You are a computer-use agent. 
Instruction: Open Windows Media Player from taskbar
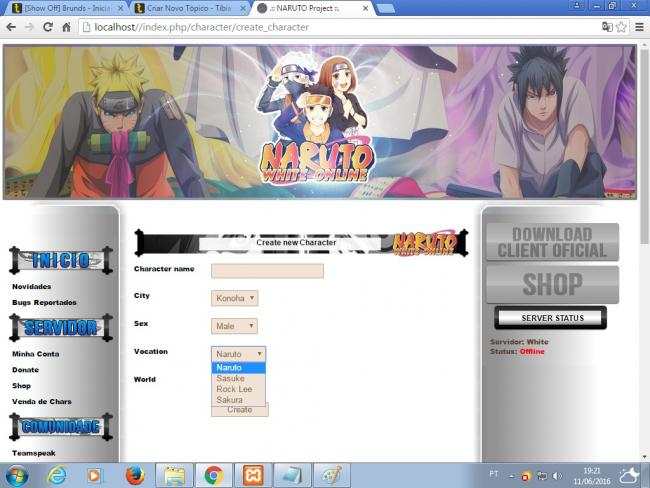(94, 476)
